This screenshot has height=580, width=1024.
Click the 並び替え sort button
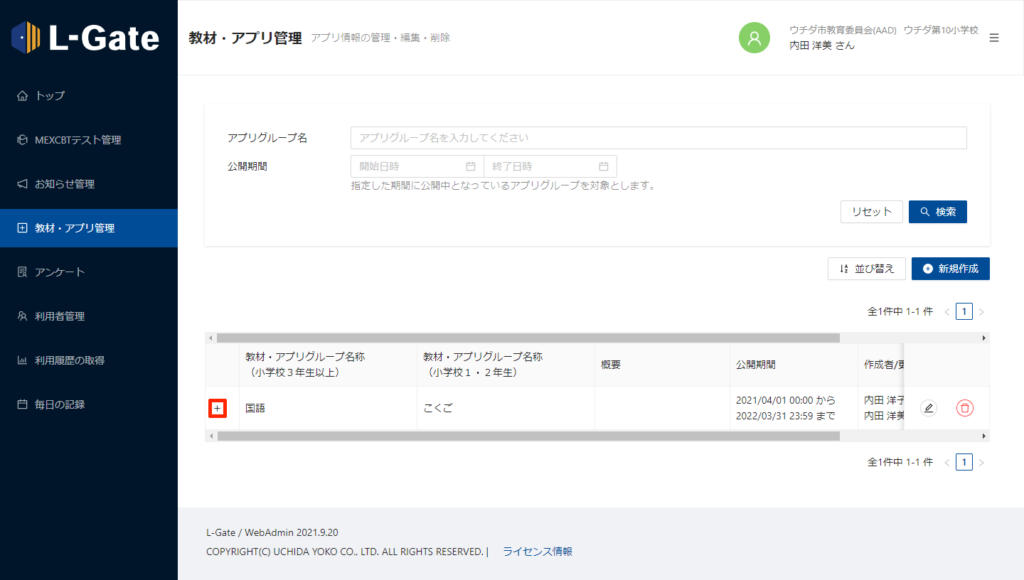point(867,269)
